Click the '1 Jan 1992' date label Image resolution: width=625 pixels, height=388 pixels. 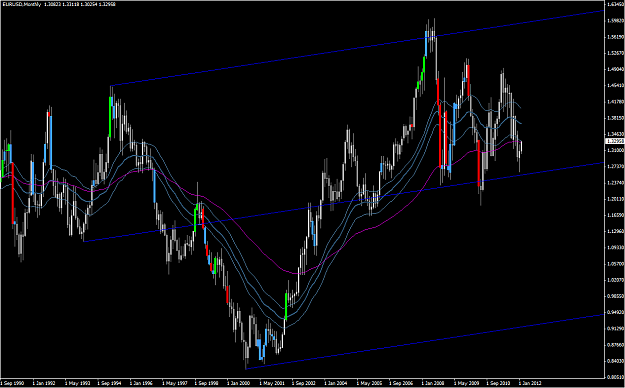[44, 383]
